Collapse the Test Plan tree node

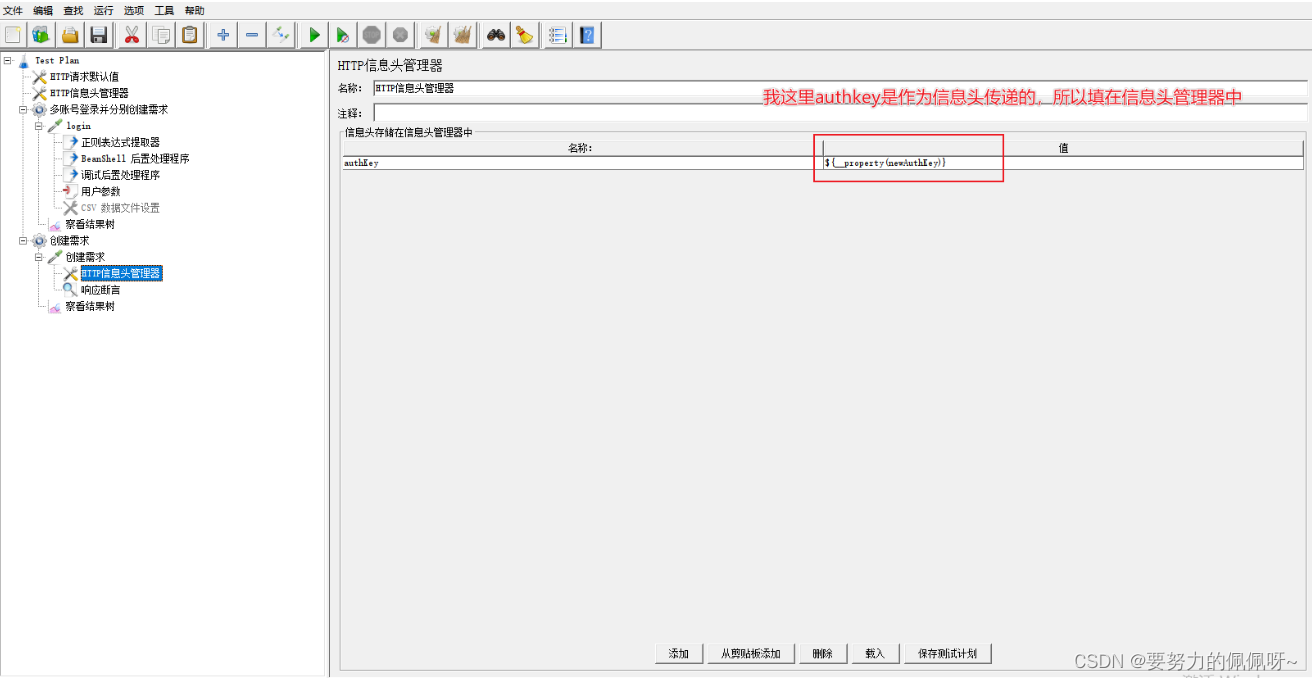[x=7, y=60]
